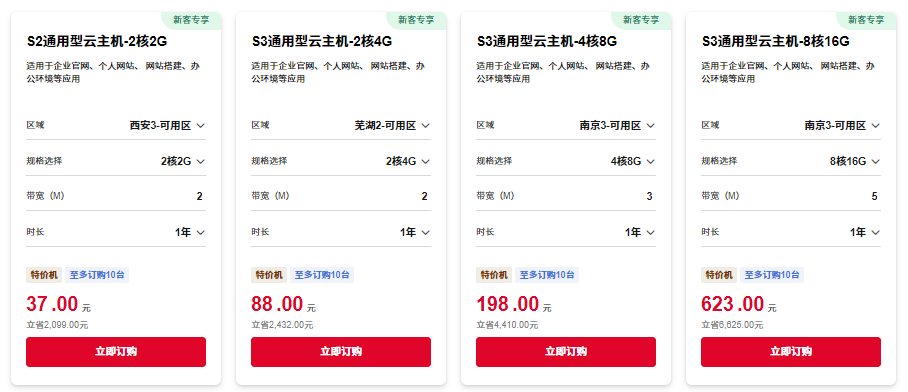Order the 198.00元 S3 4核8G host
The height and width of the screenshot is (392, 908).
pyautogui.click(x=566, y=352)
